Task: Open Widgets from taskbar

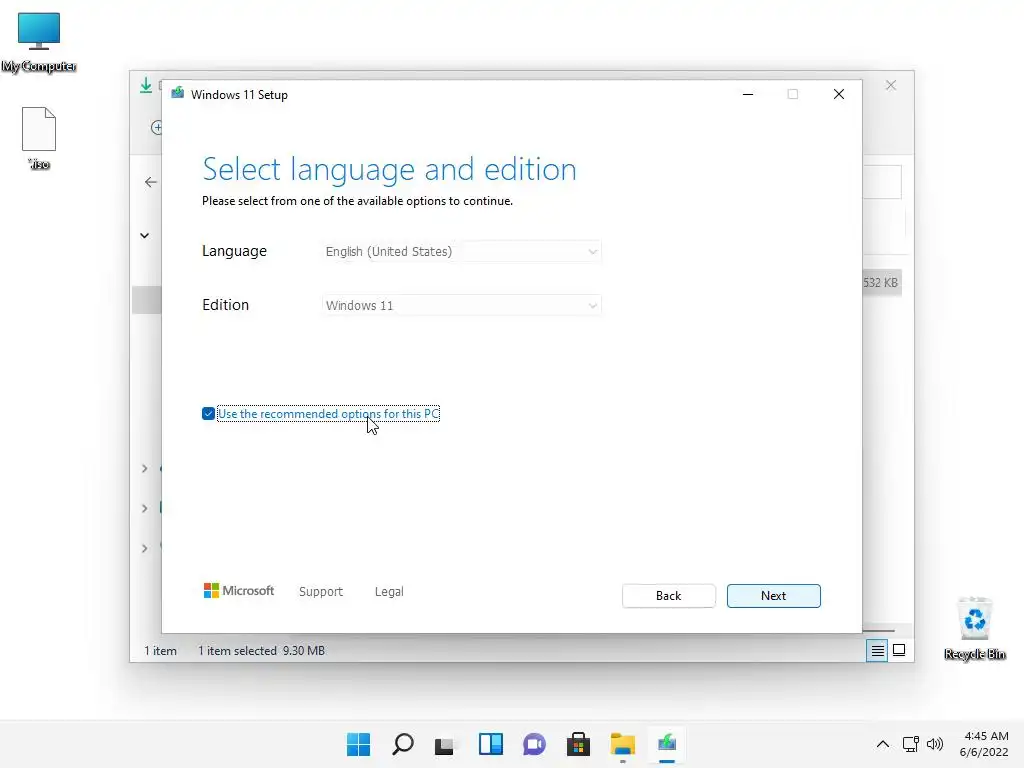Action: pyautogui.click(x=490, y=744)
